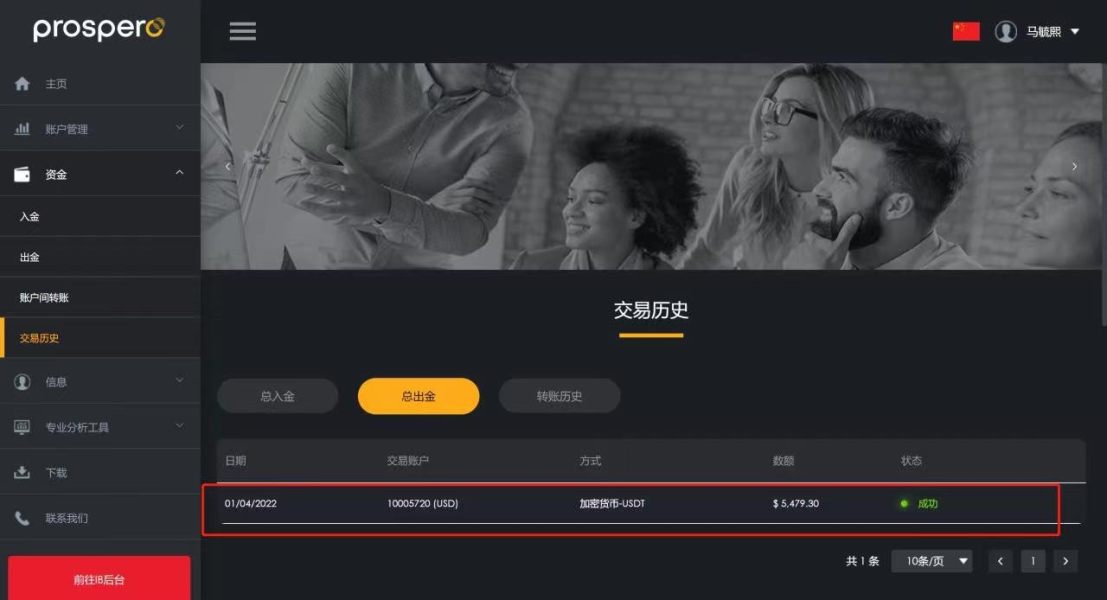
Task: Open the 10条/页 page size dropdown
Action: [x=932, y=561]
